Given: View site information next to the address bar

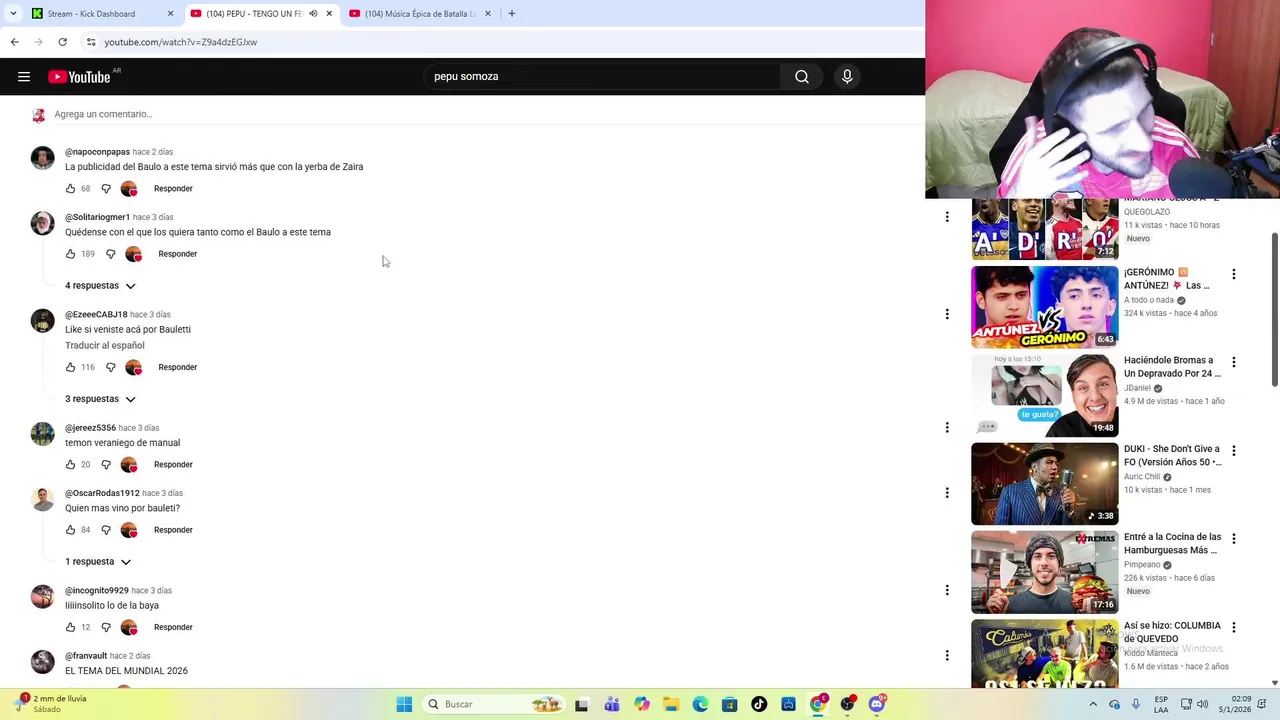Looking at the screenshot, I should click(91, 42).
